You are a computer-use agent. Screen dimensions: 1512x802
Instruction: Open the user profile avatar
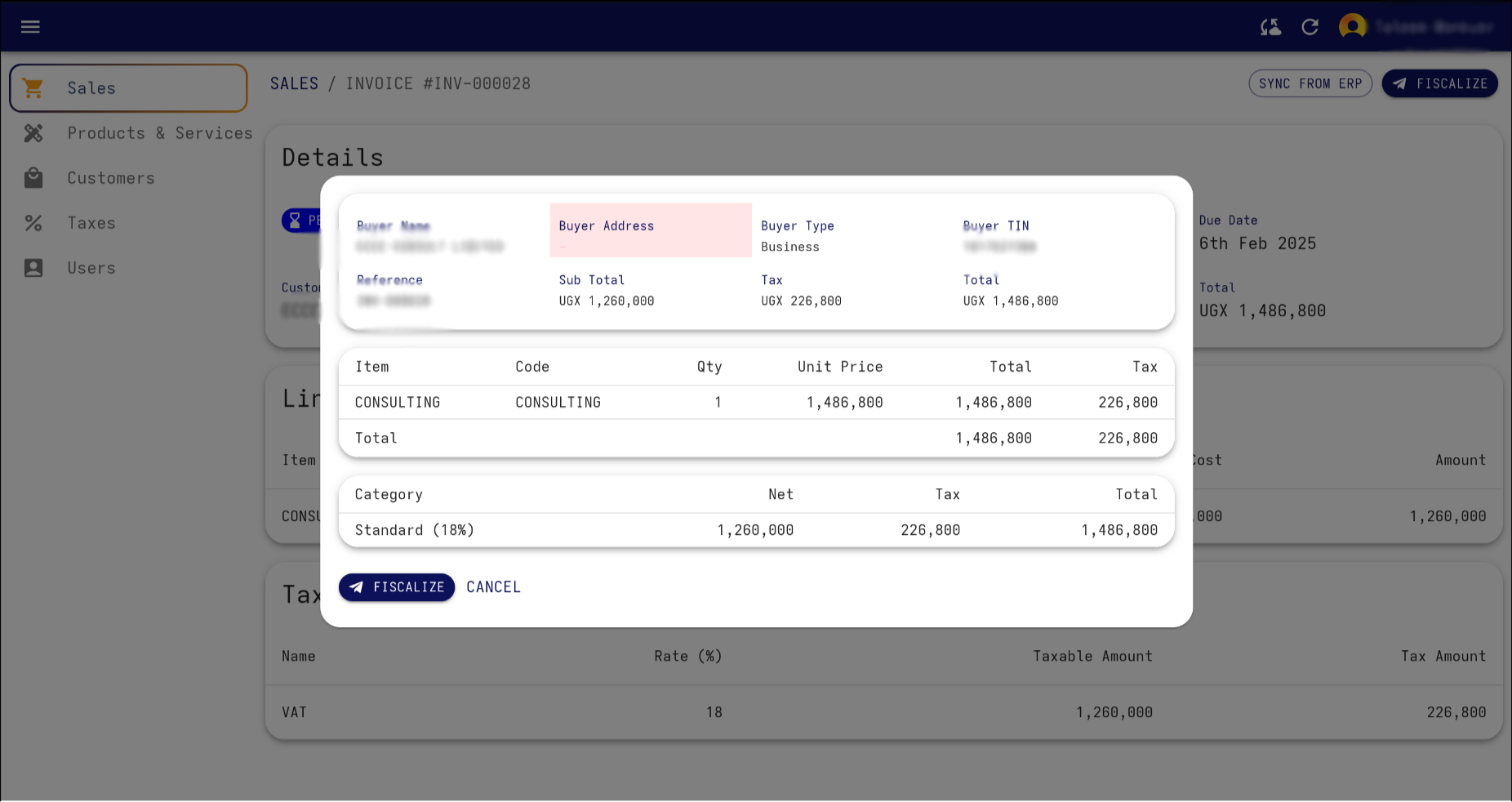coord(1353,25)
